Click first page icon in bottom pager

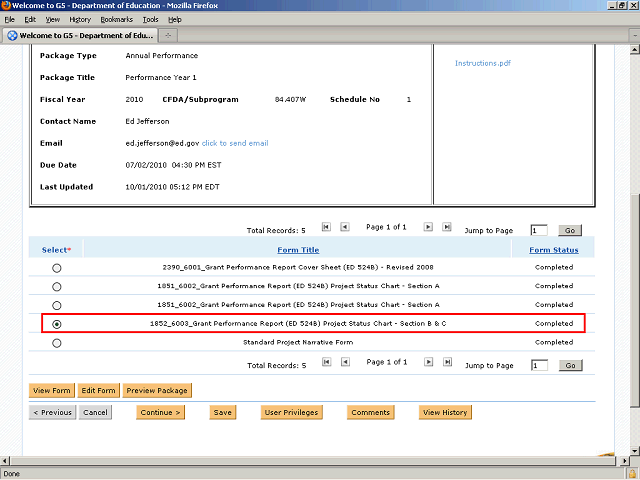[329, 364]
